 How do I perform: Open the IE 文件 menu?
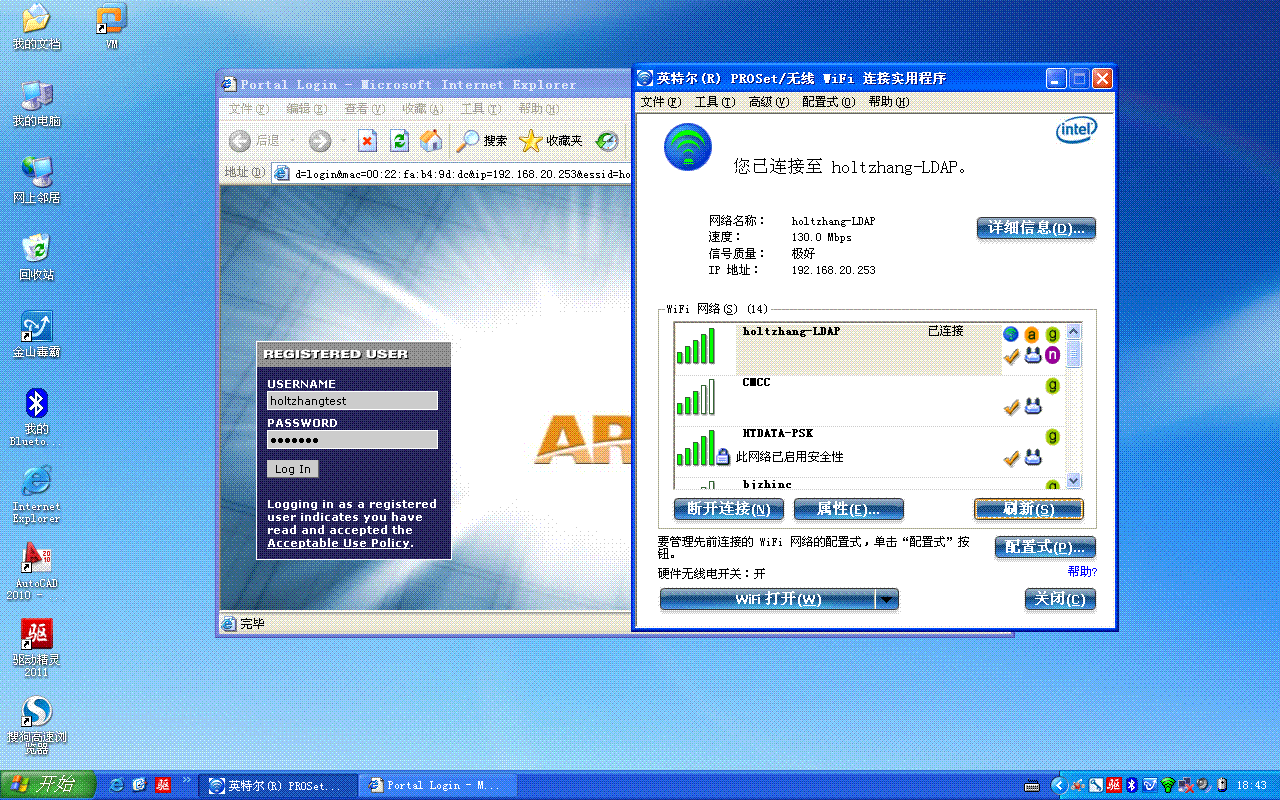click(x=248, y=109)
